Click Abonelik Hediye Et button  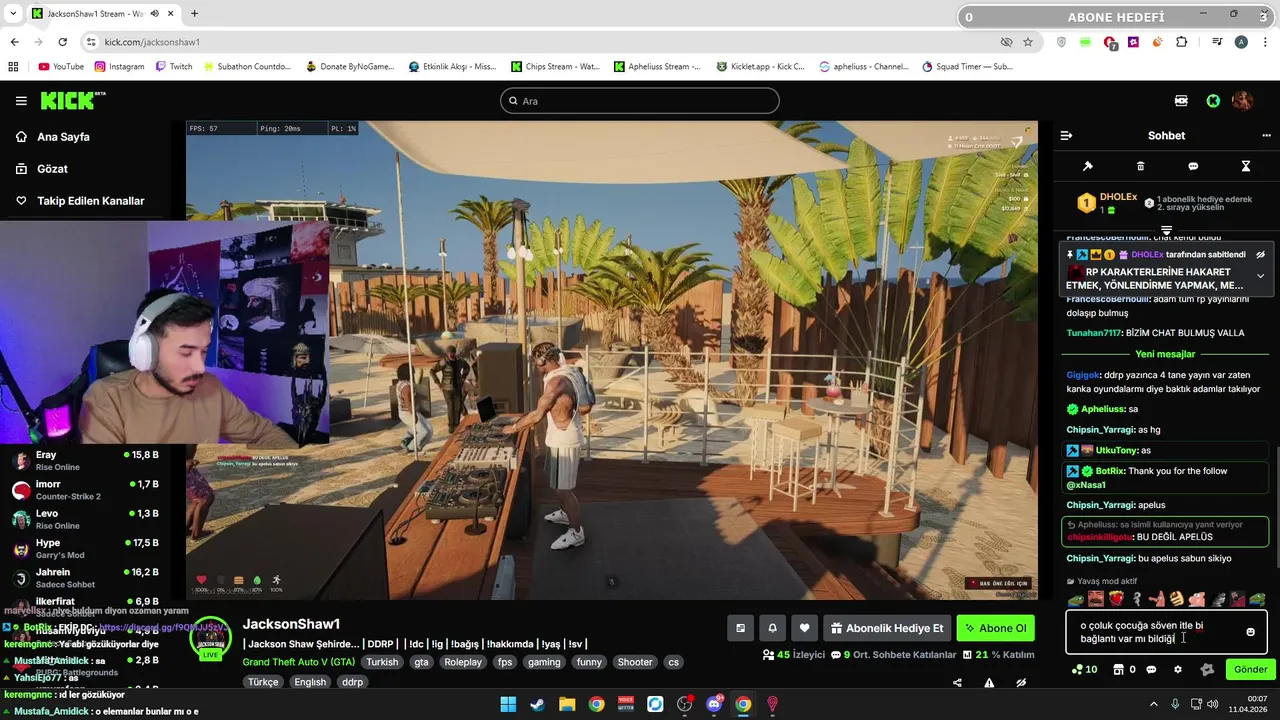point(887,628)
